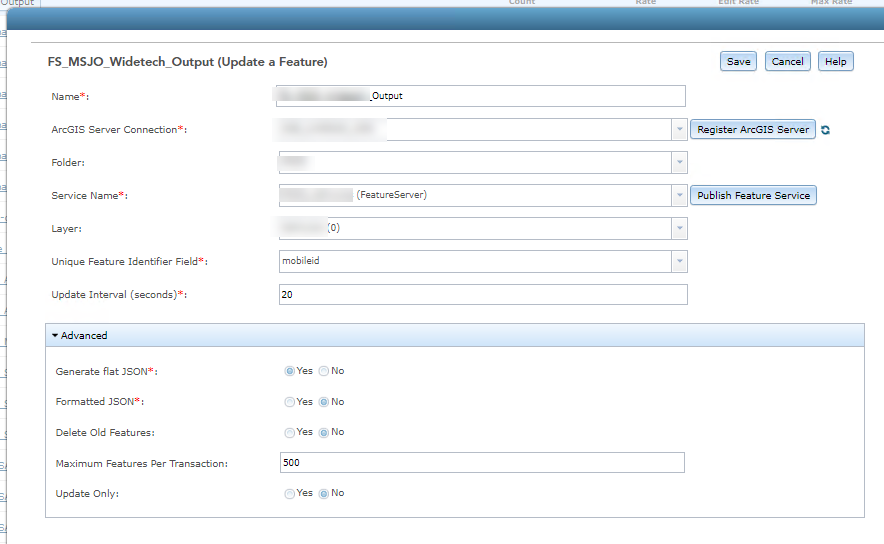Open the ArcGIS Server Connection dropdown
This screenshot has width=884, height=544.
tap(679, 130)
